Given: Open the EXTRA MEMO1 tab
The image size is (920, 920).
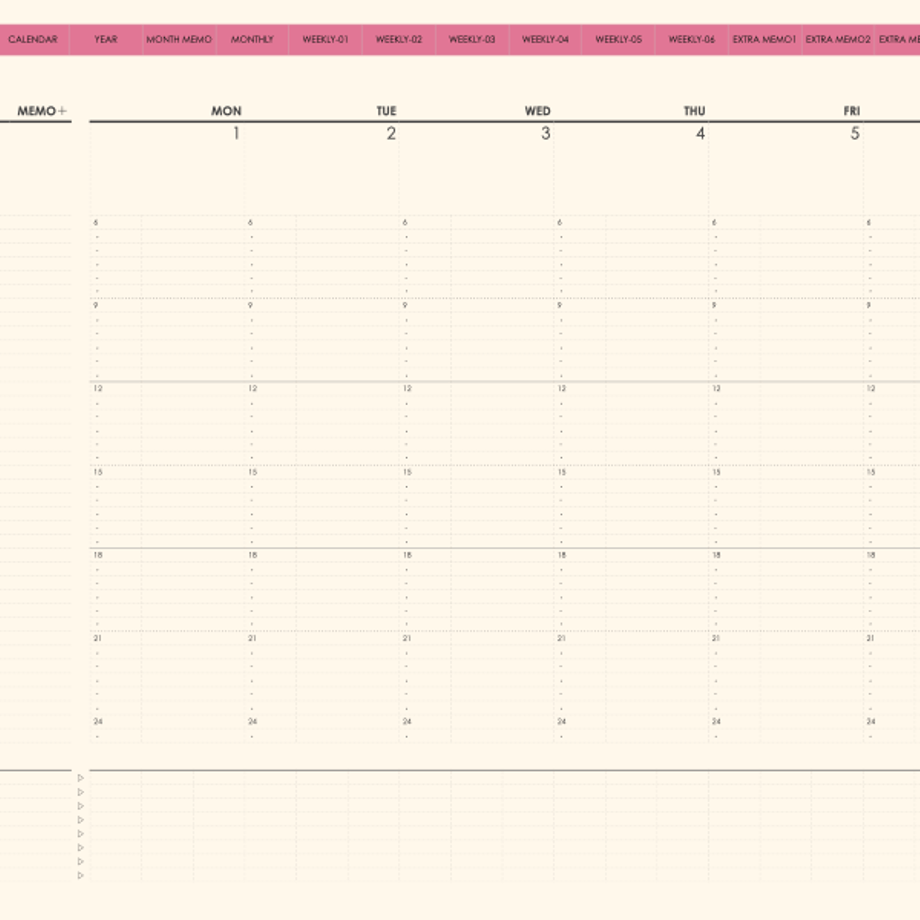Looking at the screenshot, I should point(765,39).
